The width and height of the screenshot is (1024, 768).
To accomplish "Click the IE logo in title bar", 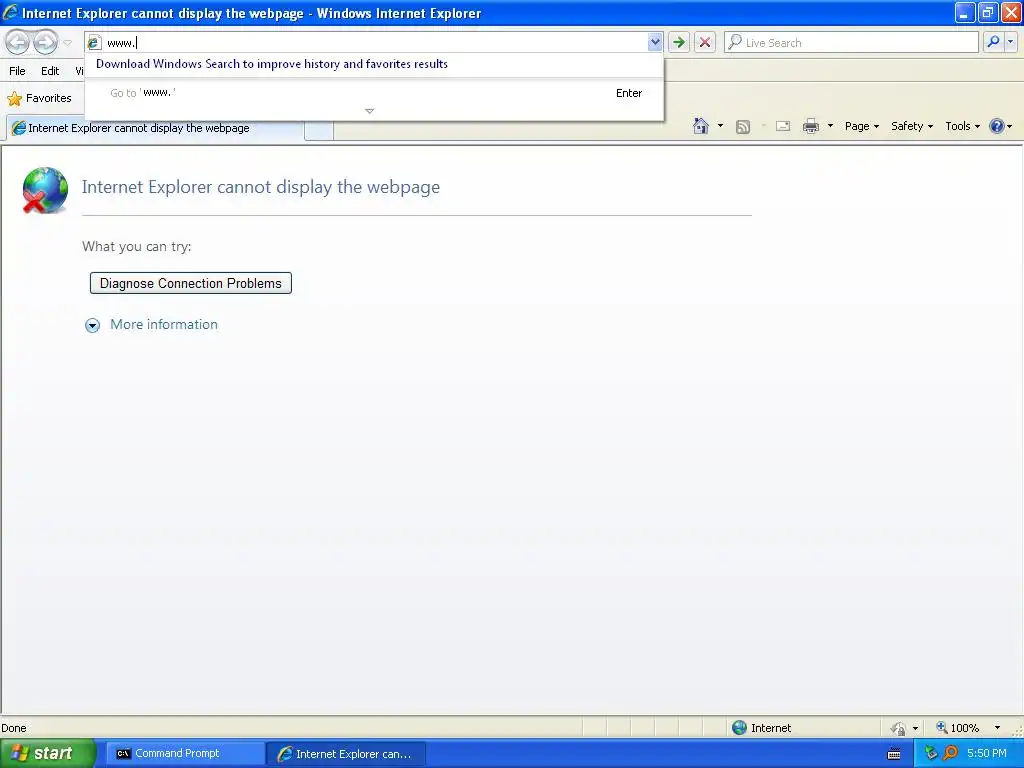I will pos(10,12).
